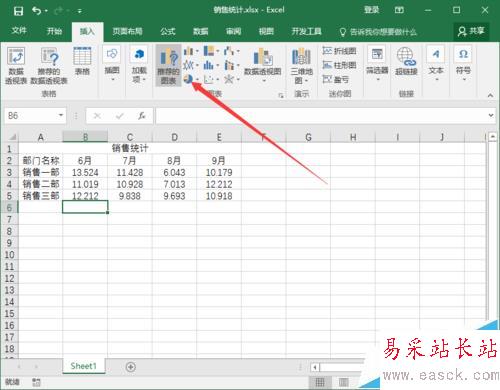Open the Filters (筛选器) group
This screenshot has height=390, width=500.
pyautogui.click(x=377, y=64)
